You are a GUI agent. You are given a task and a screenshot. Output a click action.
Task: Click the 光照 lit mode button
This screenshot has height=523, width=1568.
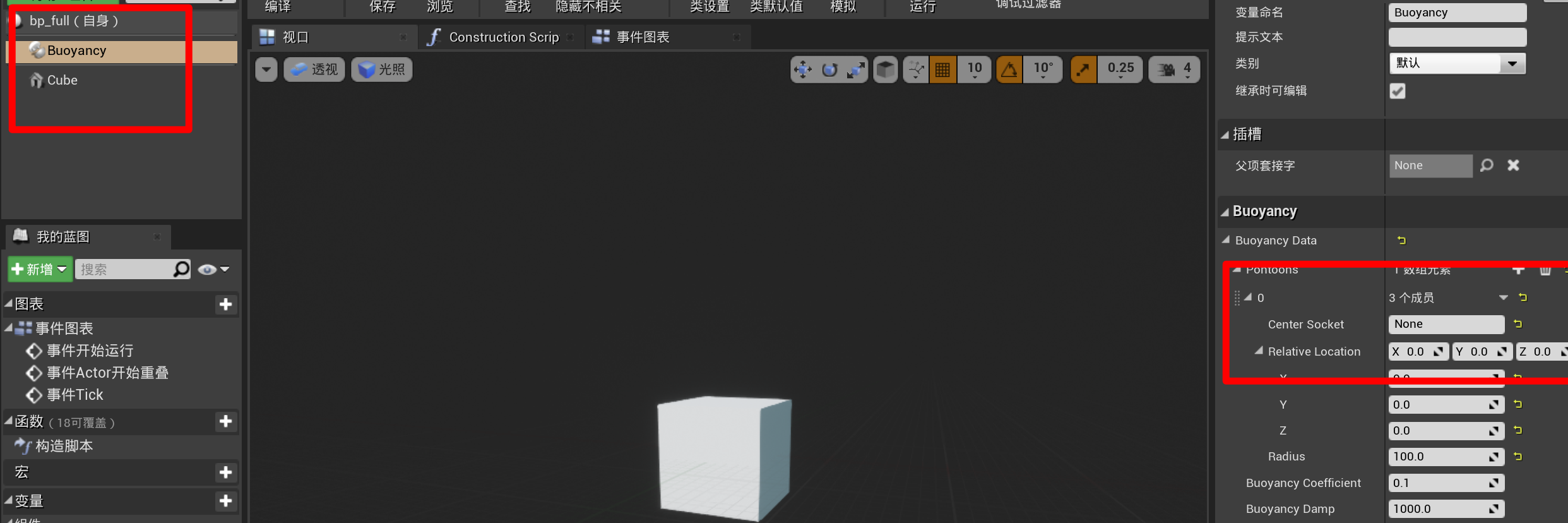(382, 69)
